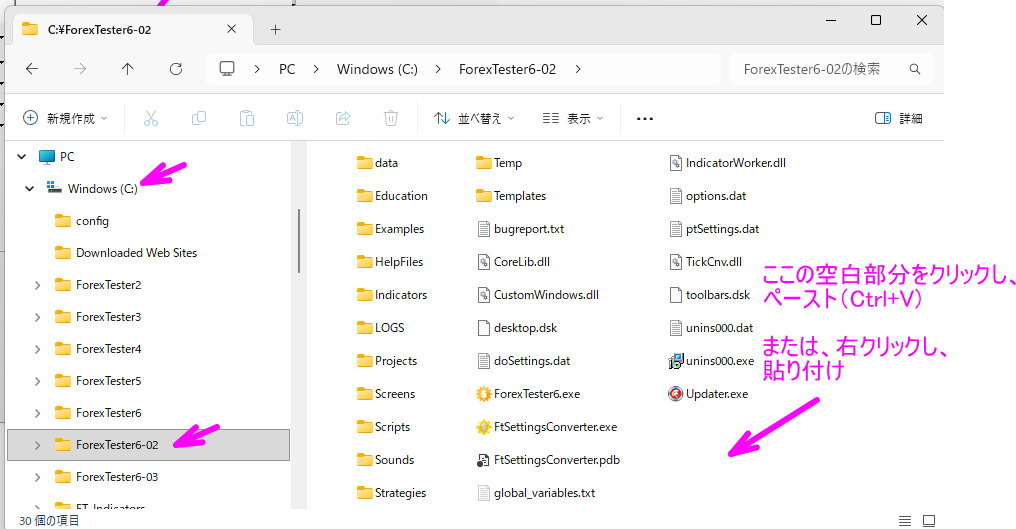Image resolution: width=1016 pixels, height=529 pixels.
Task: Select FtSettingsConverter.pdb file
Action: click(548, 460)
